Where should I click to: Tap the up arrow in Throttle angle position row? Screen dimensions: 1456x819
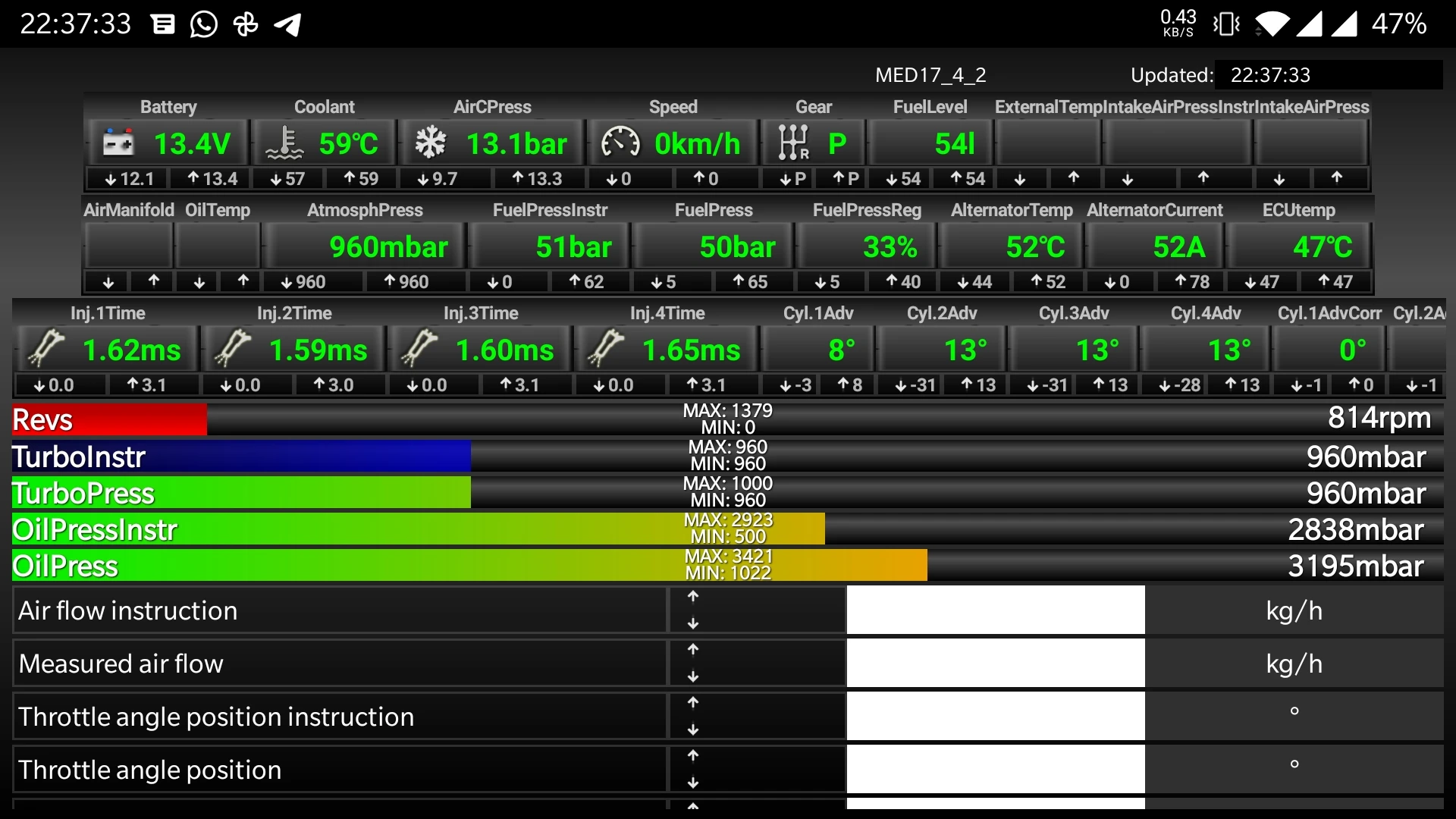point(693,756)
